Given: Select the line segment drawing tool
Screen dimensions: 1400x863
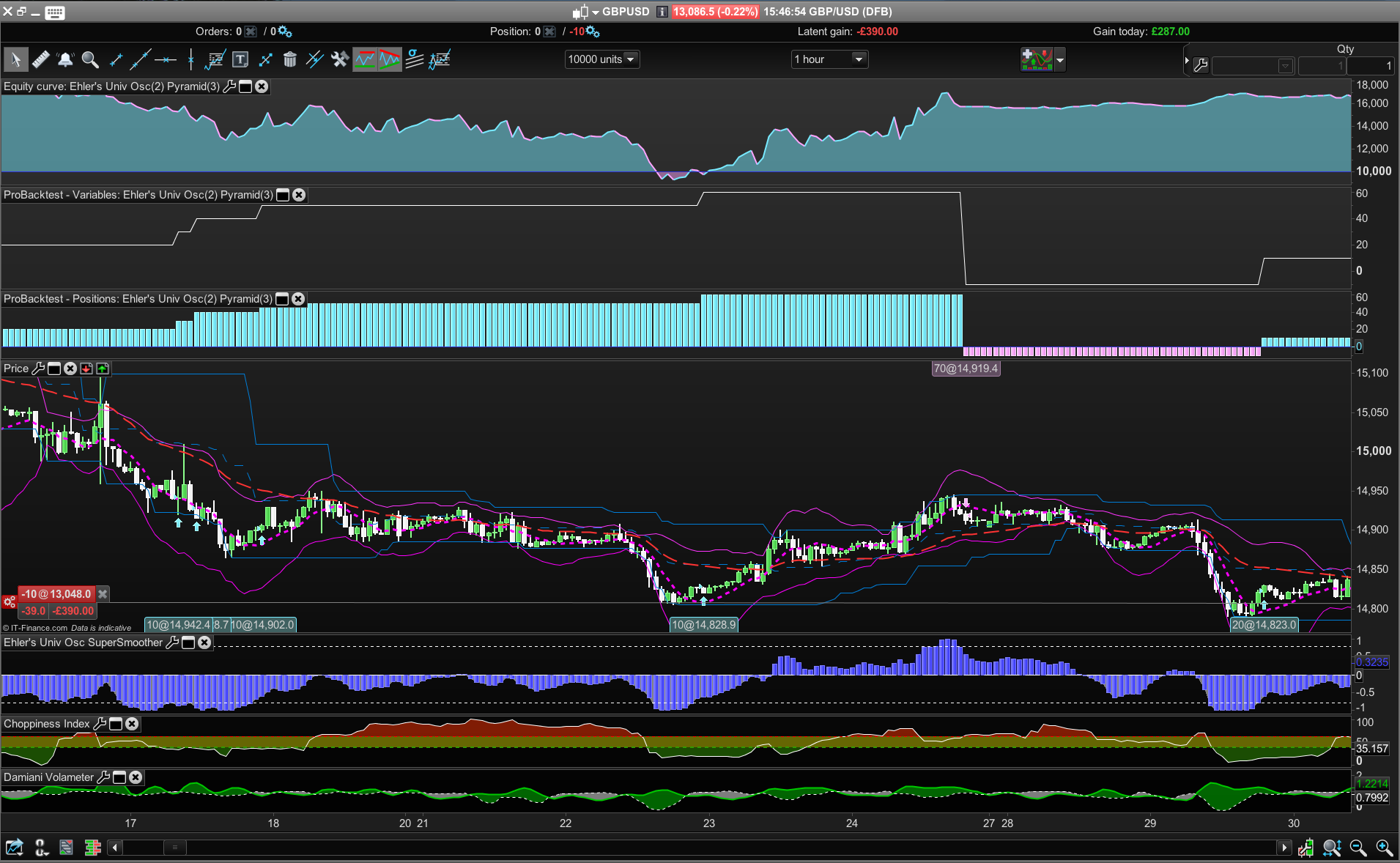Looking at the screenshot, I should point(116,59).
